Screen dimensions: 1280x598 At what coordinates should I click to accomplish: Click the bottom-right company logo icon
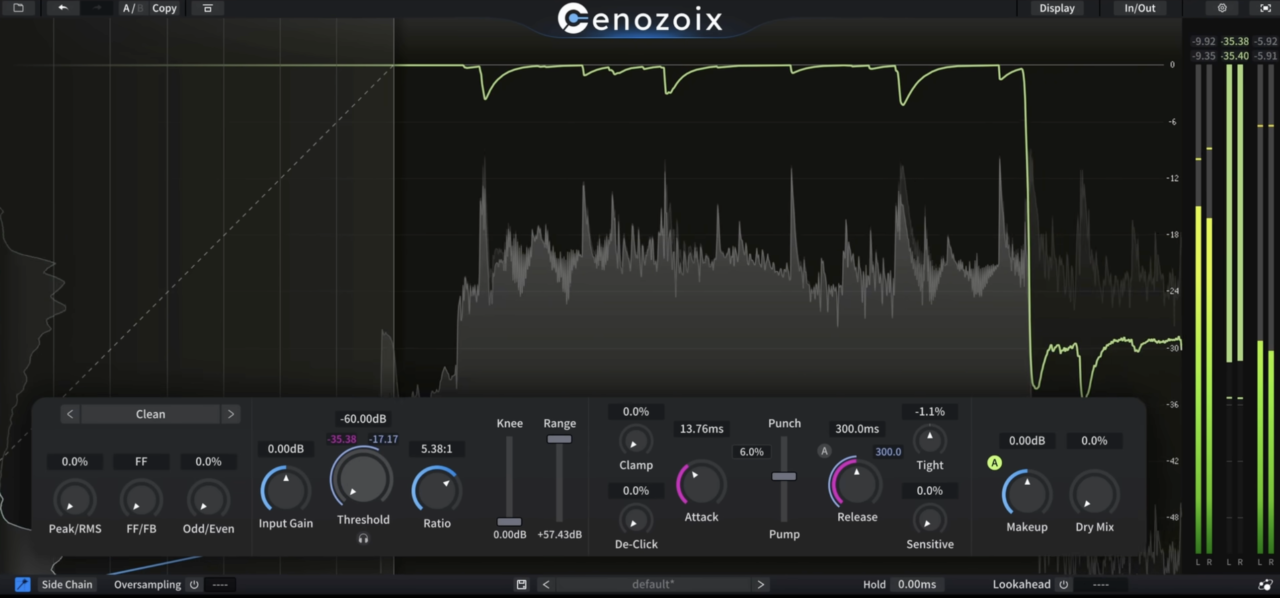(1265, 585)
